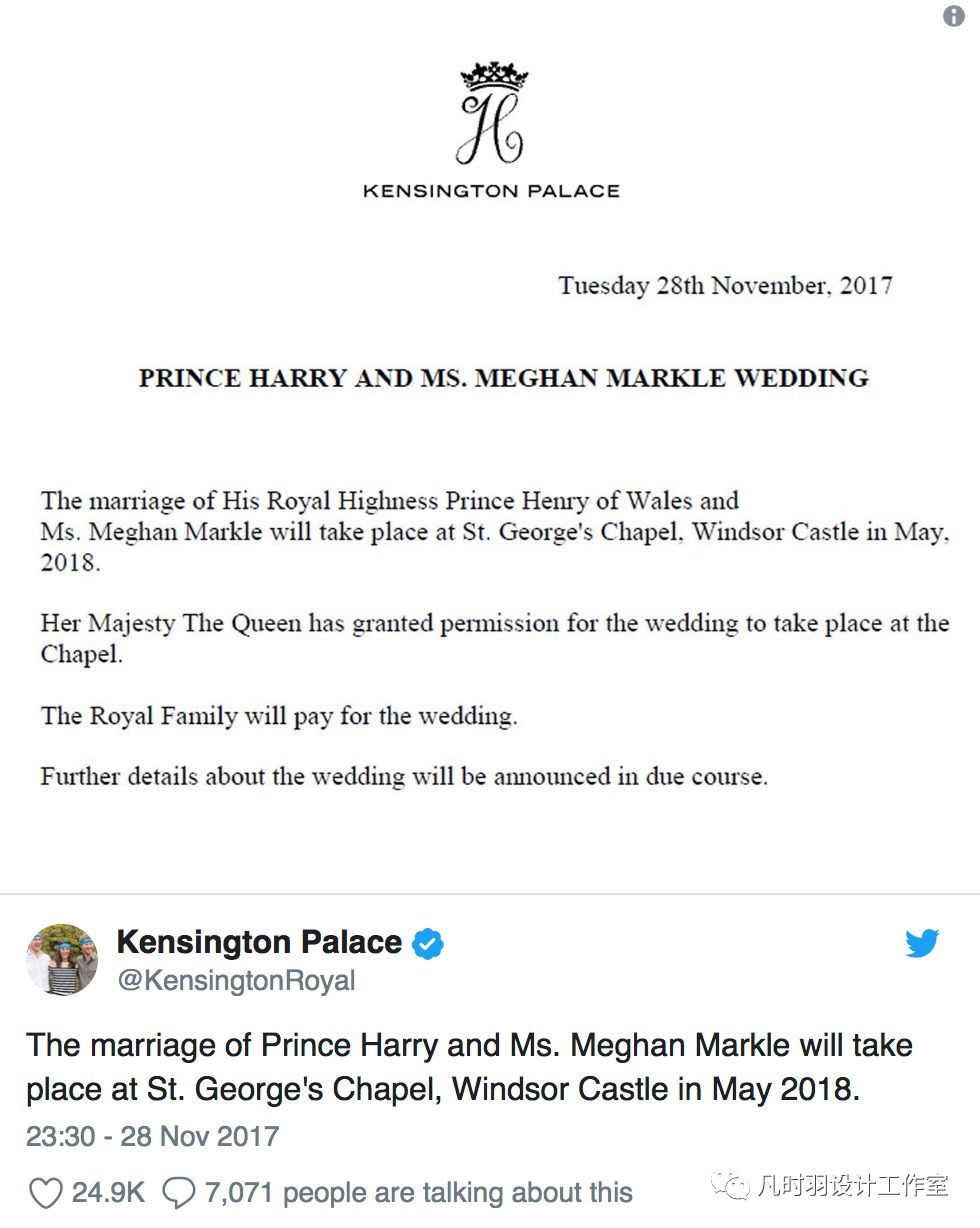Click the crowned H monogram logo

(491, 114)
